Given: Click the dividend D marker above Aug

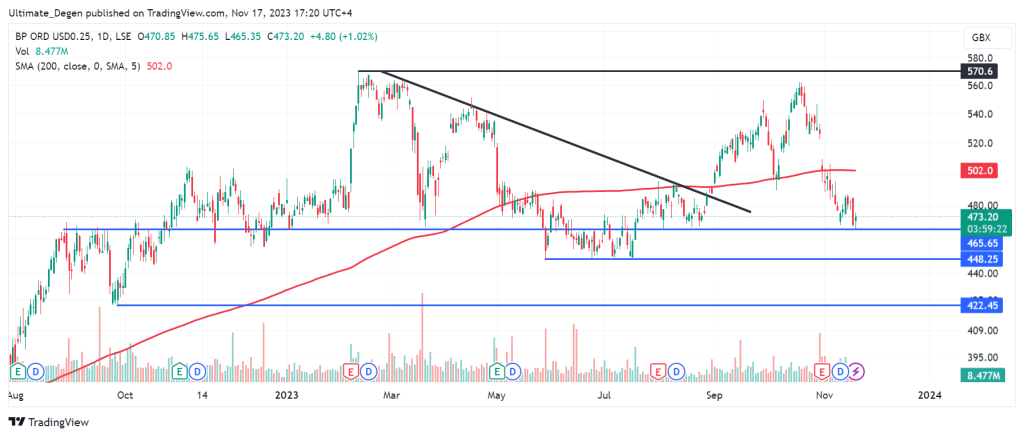Looking at the screenshot, I should tap(35, 372).
